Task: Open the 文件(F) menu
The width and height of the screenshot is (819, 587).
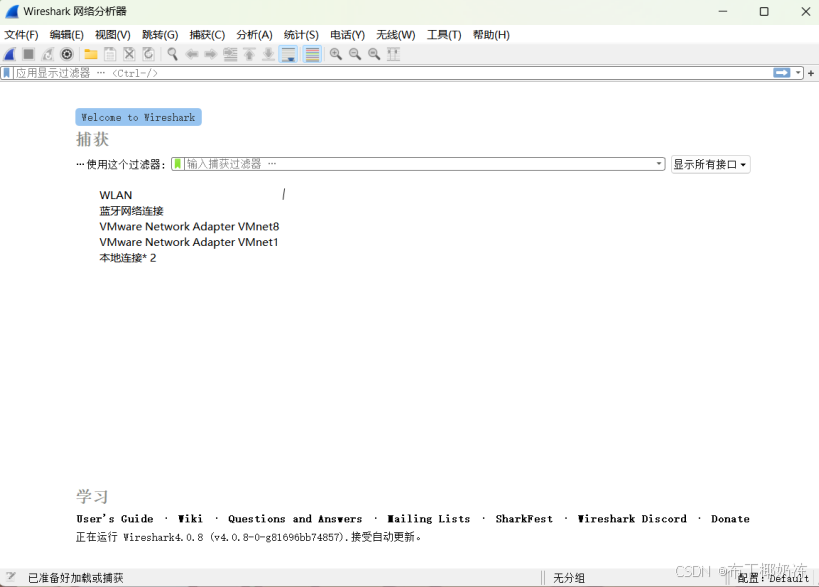Action: pyautogui.click(x=21, y=35)
